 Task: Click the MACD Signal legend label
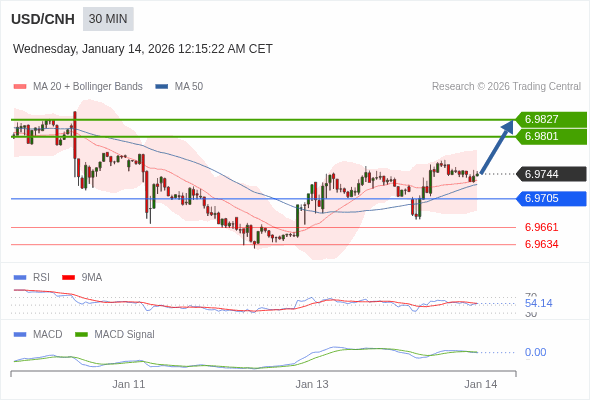pyautogui.click(x=124, y=335)
